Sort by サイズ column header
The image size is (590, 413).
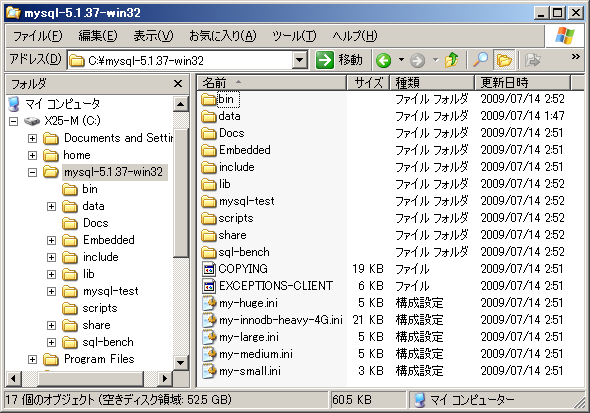pos(368,82)
